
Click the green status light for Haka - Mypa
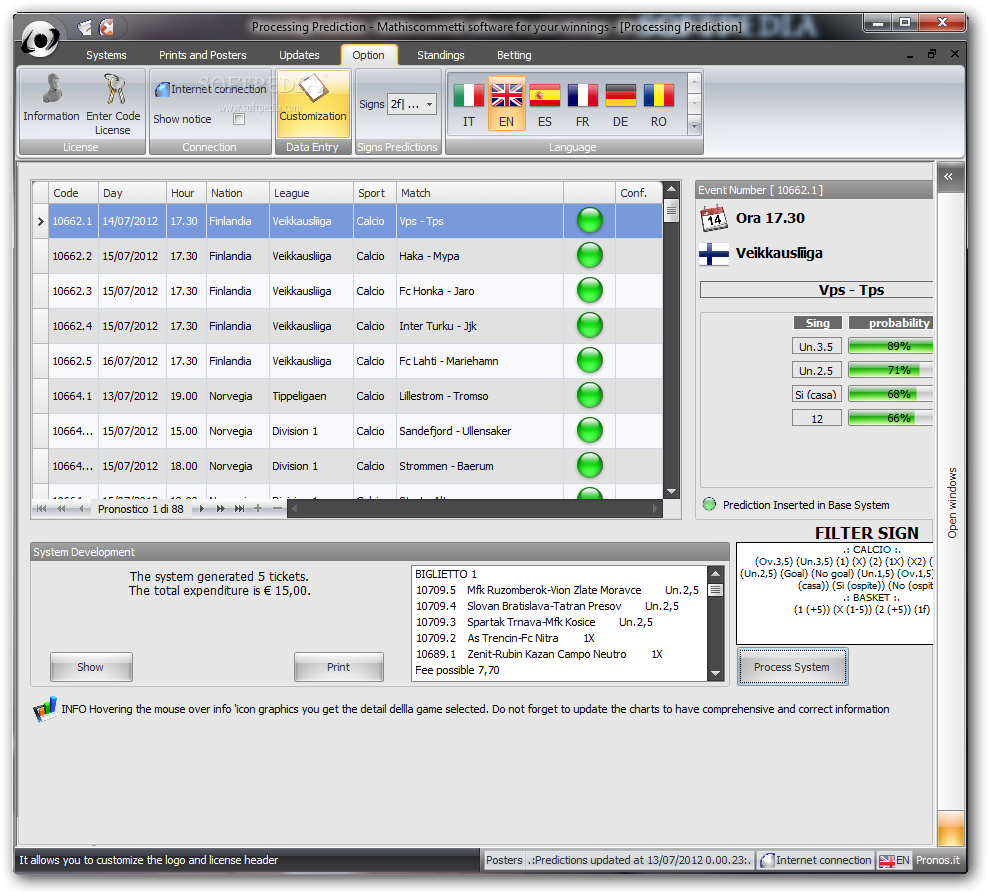(x=590, y=255)
